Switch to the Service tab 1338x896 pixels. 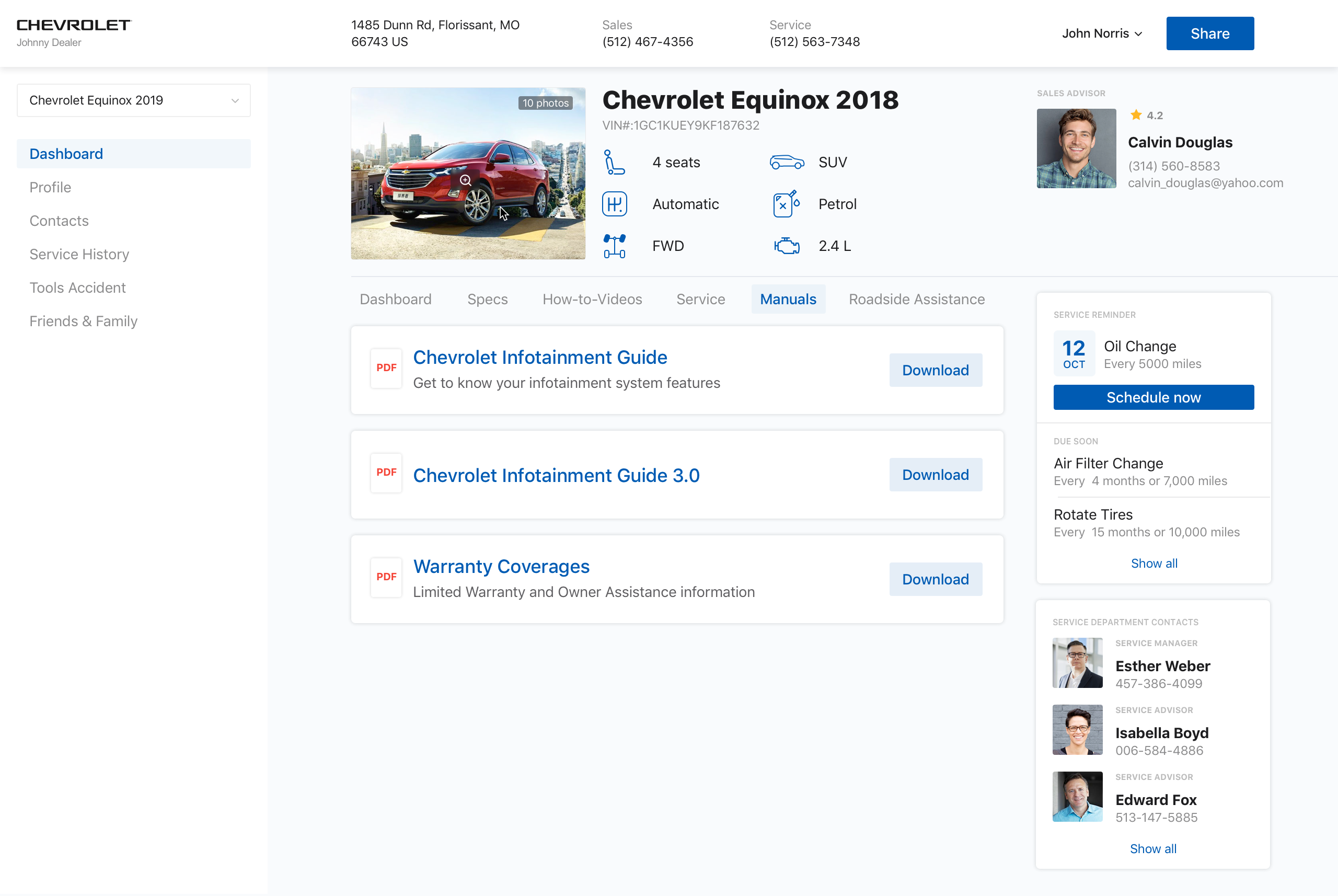pyautogui.click(x=700, y=299)
